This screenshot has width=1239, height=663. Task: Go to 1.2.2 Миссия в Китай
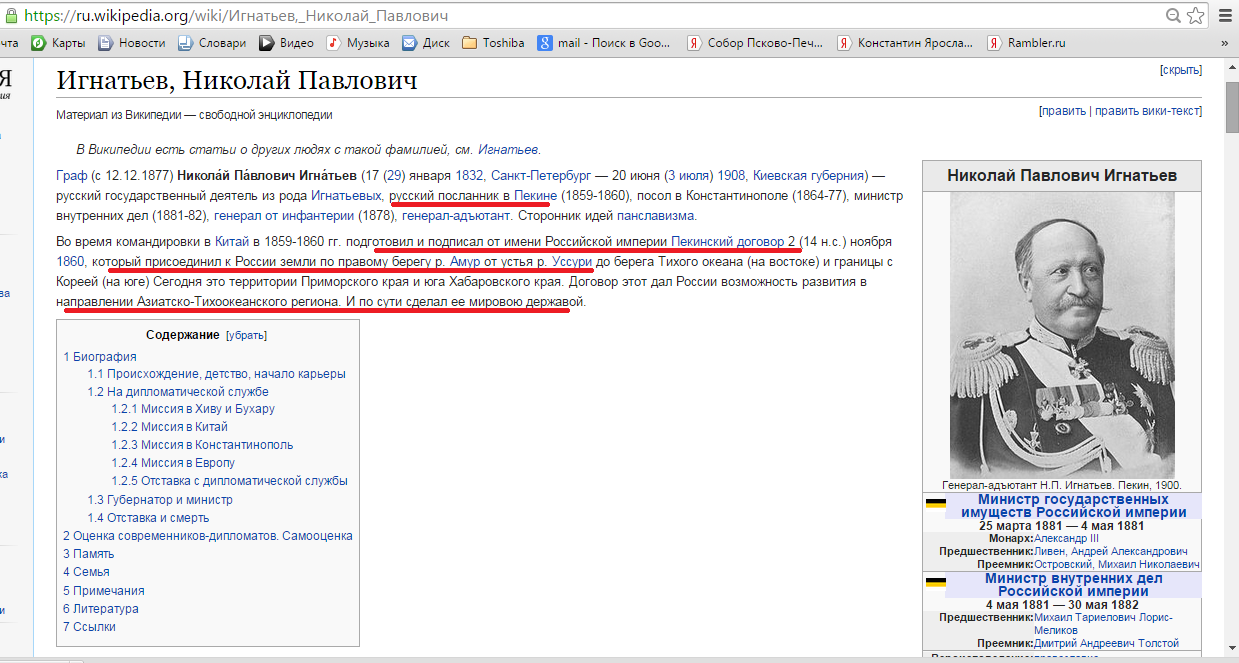170,427
